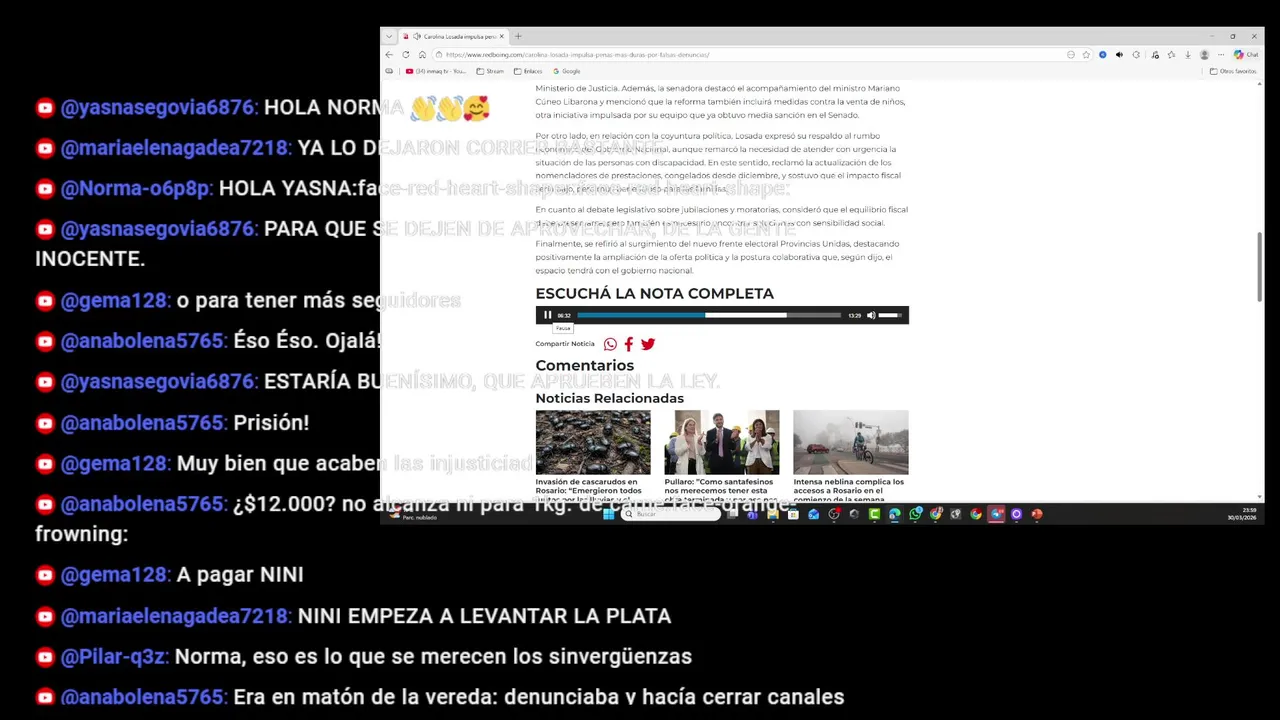Viewport: 1280px width, 720px height.
Task: Mute the tab via toolbar sound icon
Action: click(x=1119, y=55)
